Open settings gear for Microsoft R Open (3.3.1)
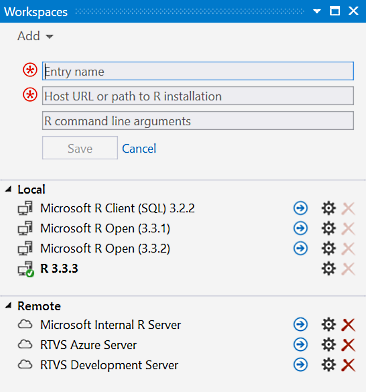The height and width of the screenshot is (392, 366). 328,228
